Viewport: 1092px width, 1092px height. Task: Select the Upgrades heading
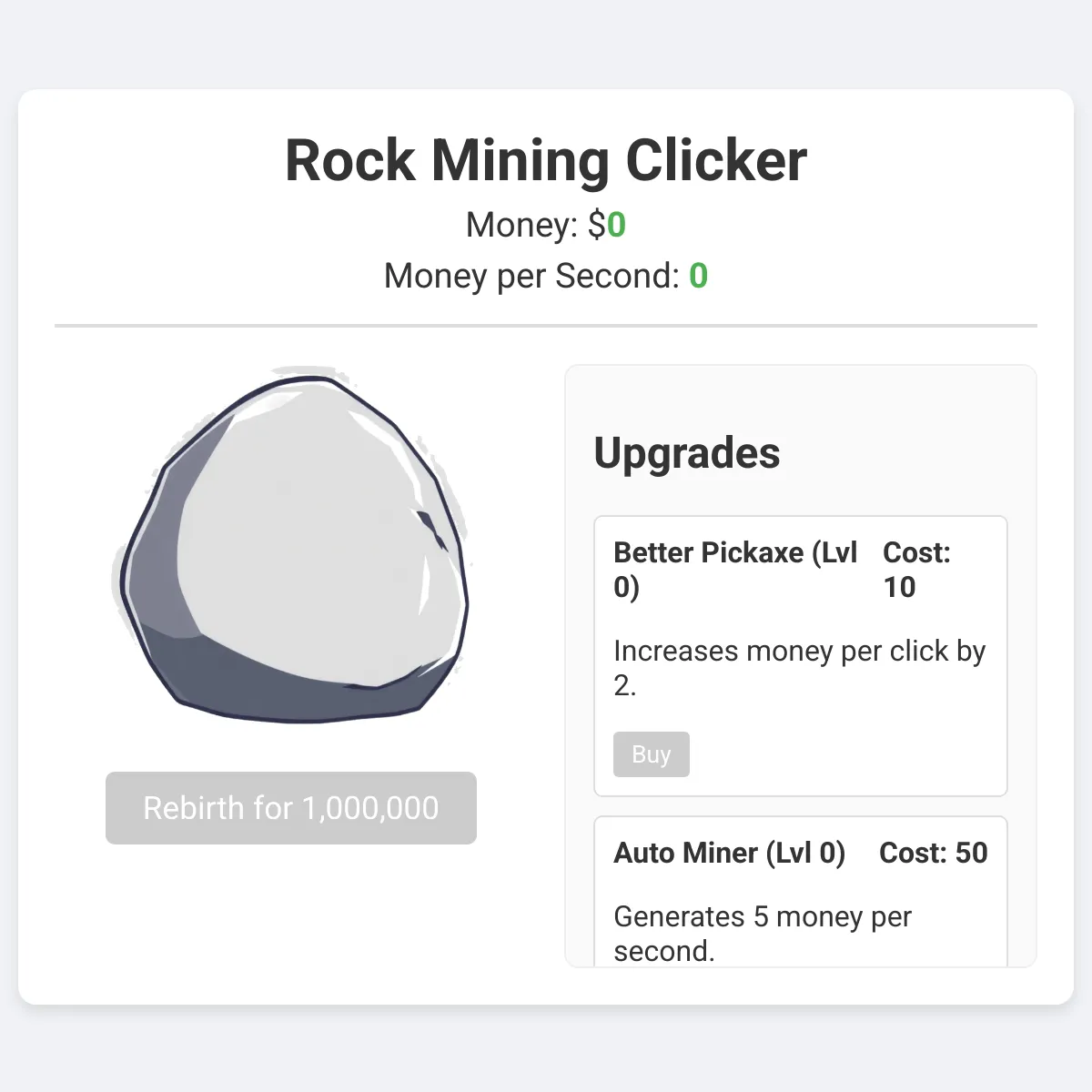pos(687,453)
